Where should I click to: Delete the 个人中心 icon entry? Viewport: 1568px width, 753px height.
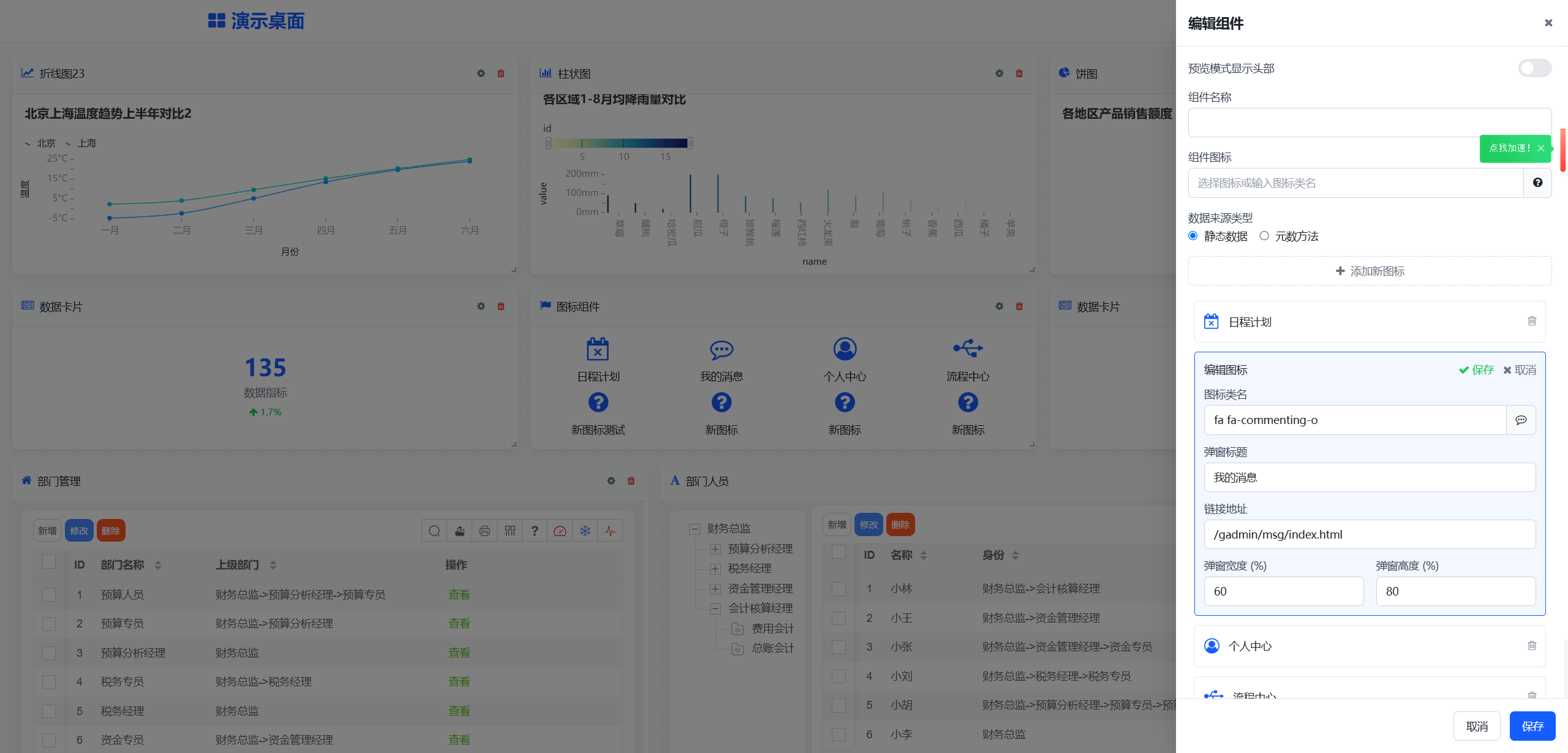(x=1531, y=645)
